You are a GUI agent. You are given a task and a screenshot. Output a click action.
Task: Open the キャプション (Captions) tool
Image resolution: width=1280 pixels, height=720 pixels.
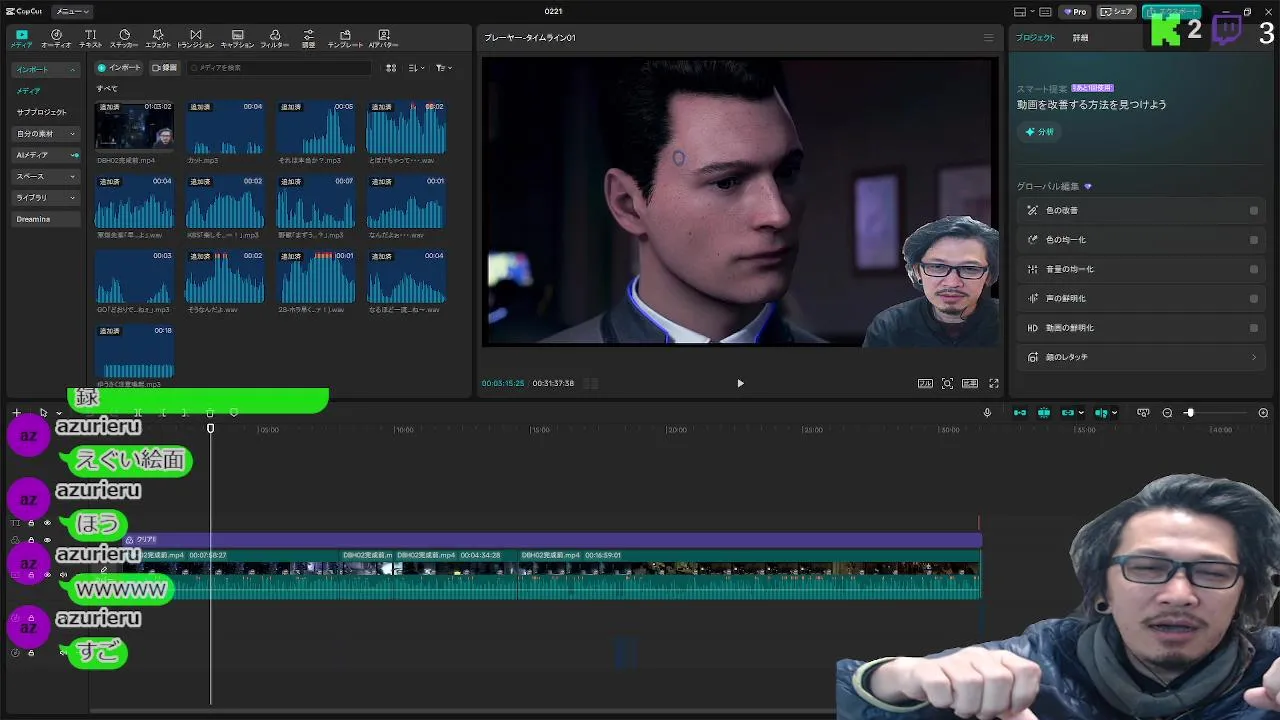(x=237, y=38)
